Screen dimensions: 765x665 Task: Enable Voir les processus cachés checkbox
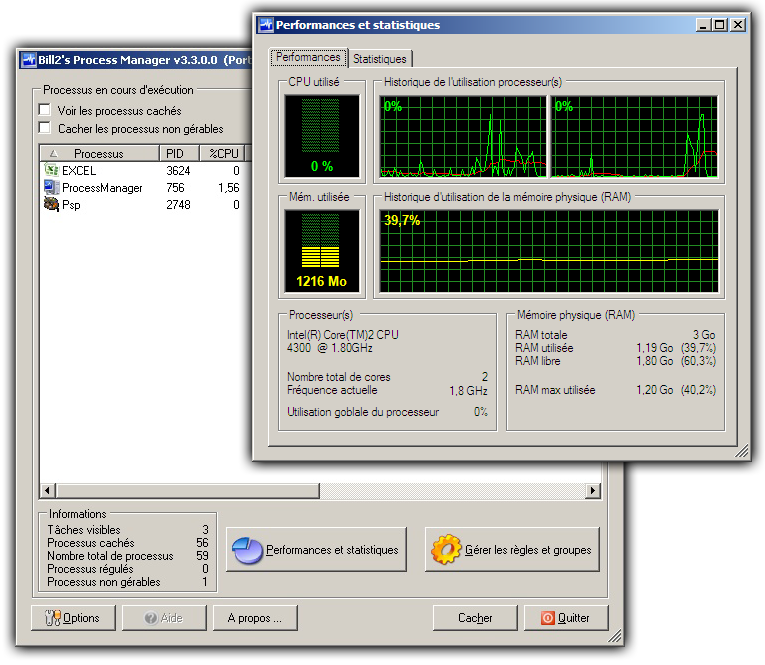point(44,110)
